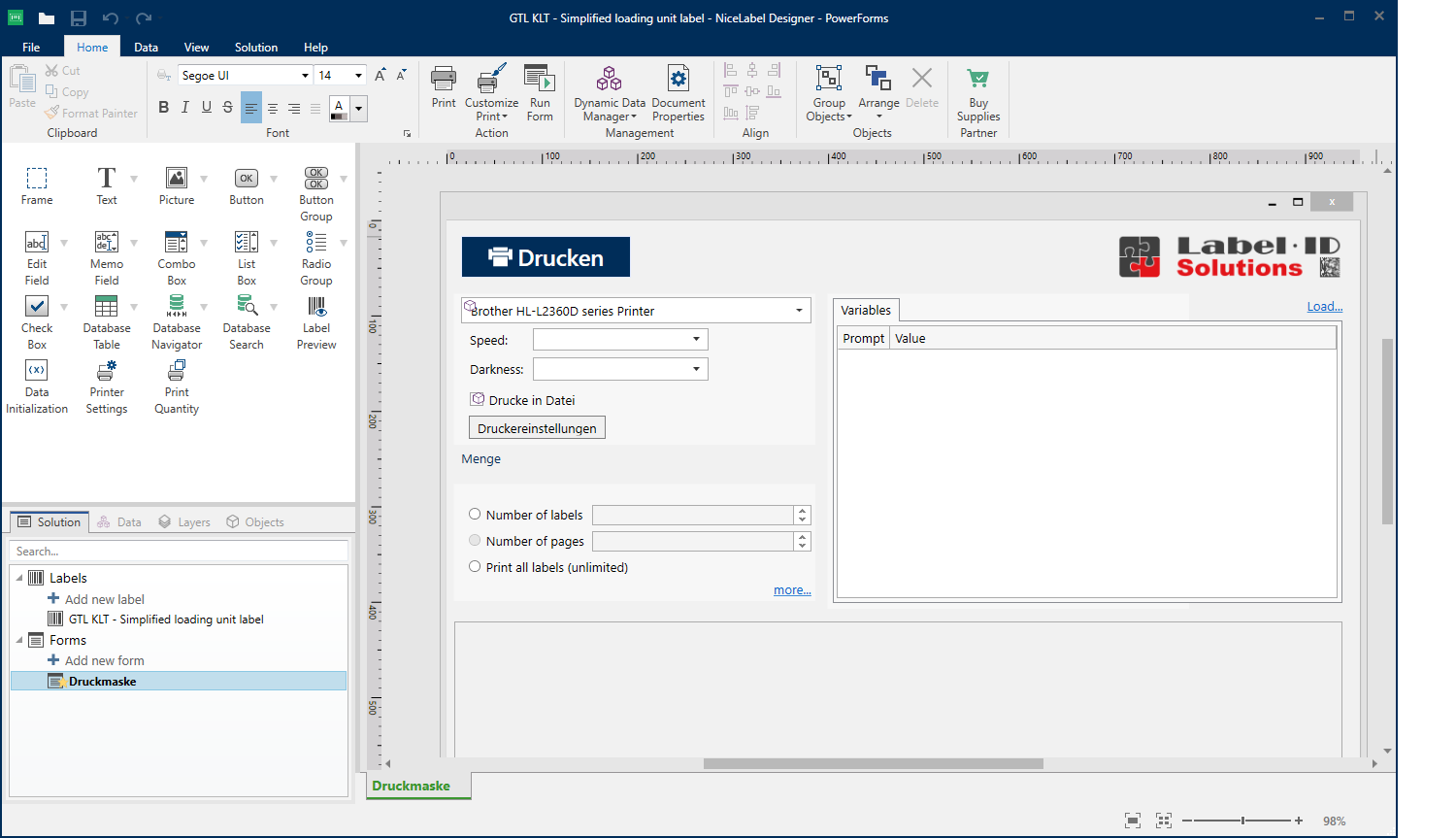Screen dimensions: 1456x838
Task: Click the solution Search field
Action: click(179, 551)
